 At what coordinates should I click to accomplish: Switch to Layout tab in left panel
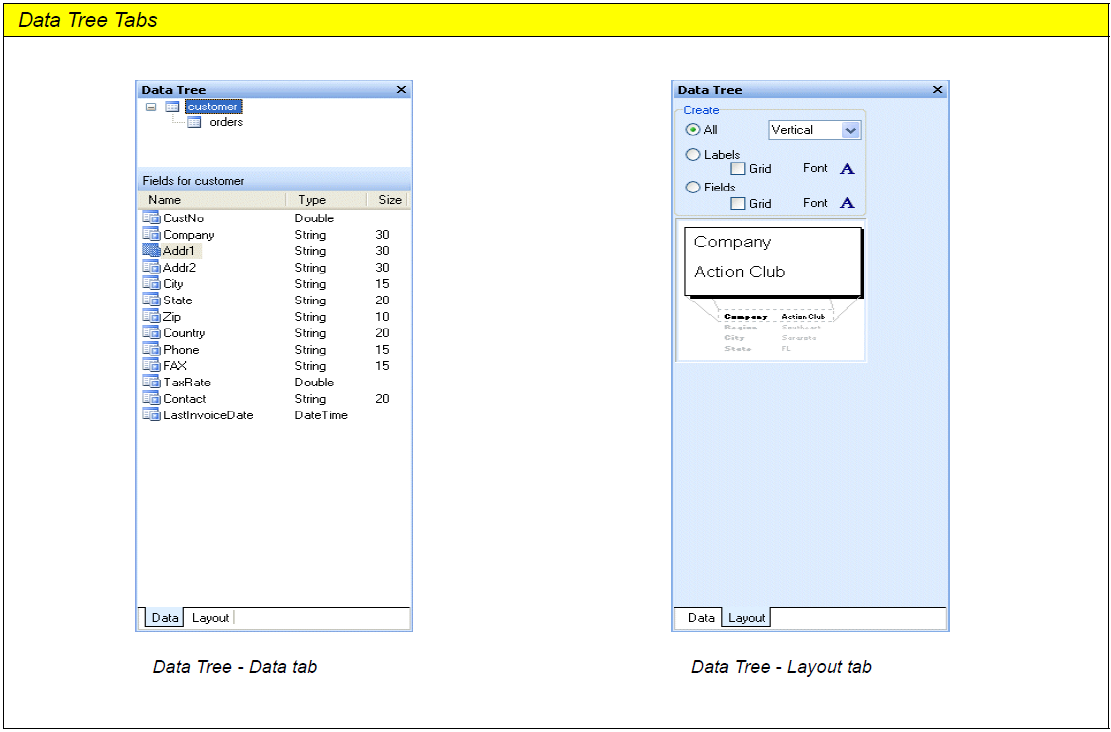coord(210,618)
